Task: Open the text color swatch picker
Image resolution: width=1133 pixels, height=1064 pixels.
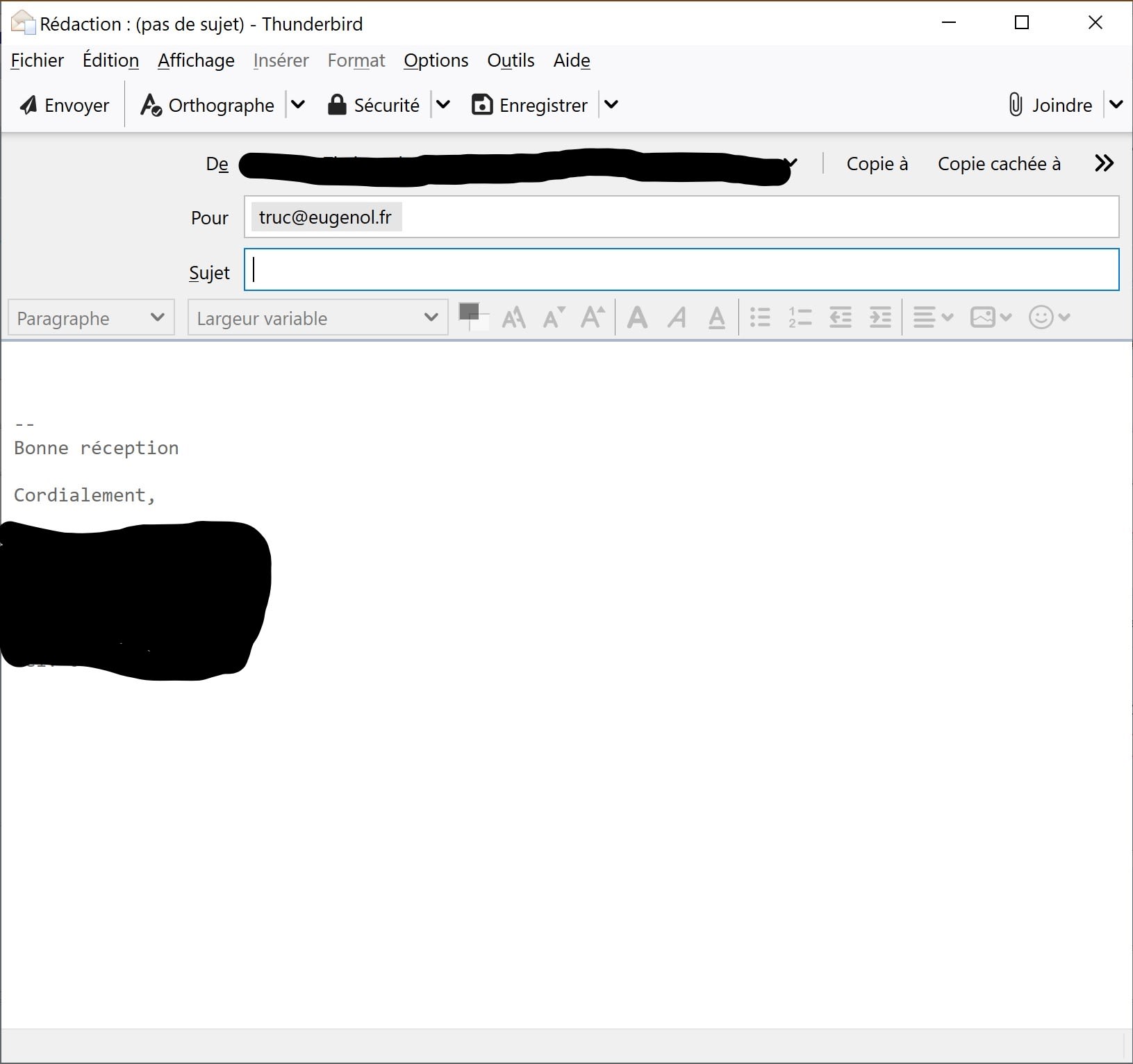Action: click(x=470, y=313)
